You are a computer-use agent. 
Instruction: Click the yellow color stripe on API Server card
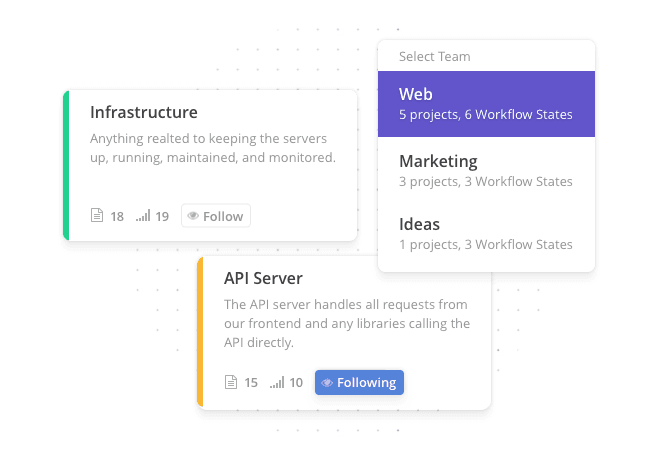(x=200, y=331)
